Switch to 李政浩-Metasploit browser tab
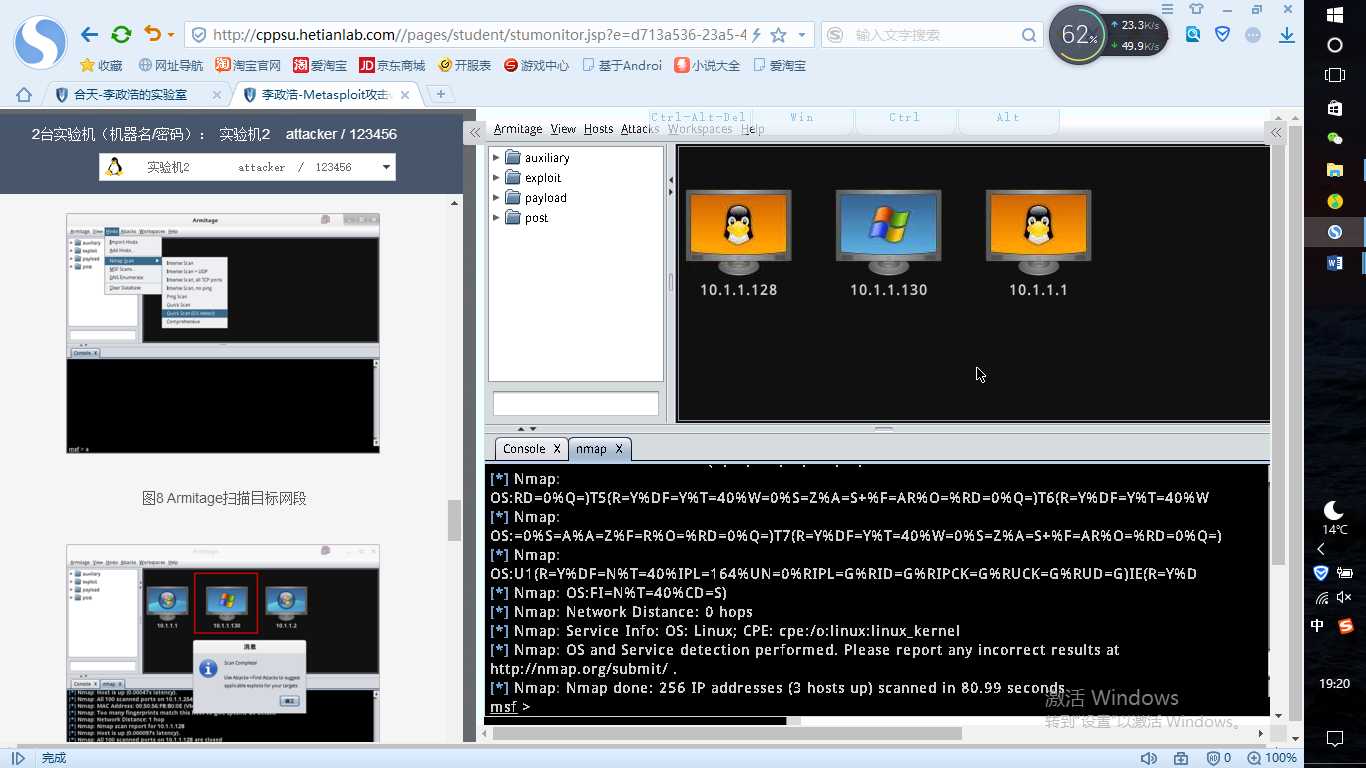The height and width of the screenshot is (768, 1366). 326,95
